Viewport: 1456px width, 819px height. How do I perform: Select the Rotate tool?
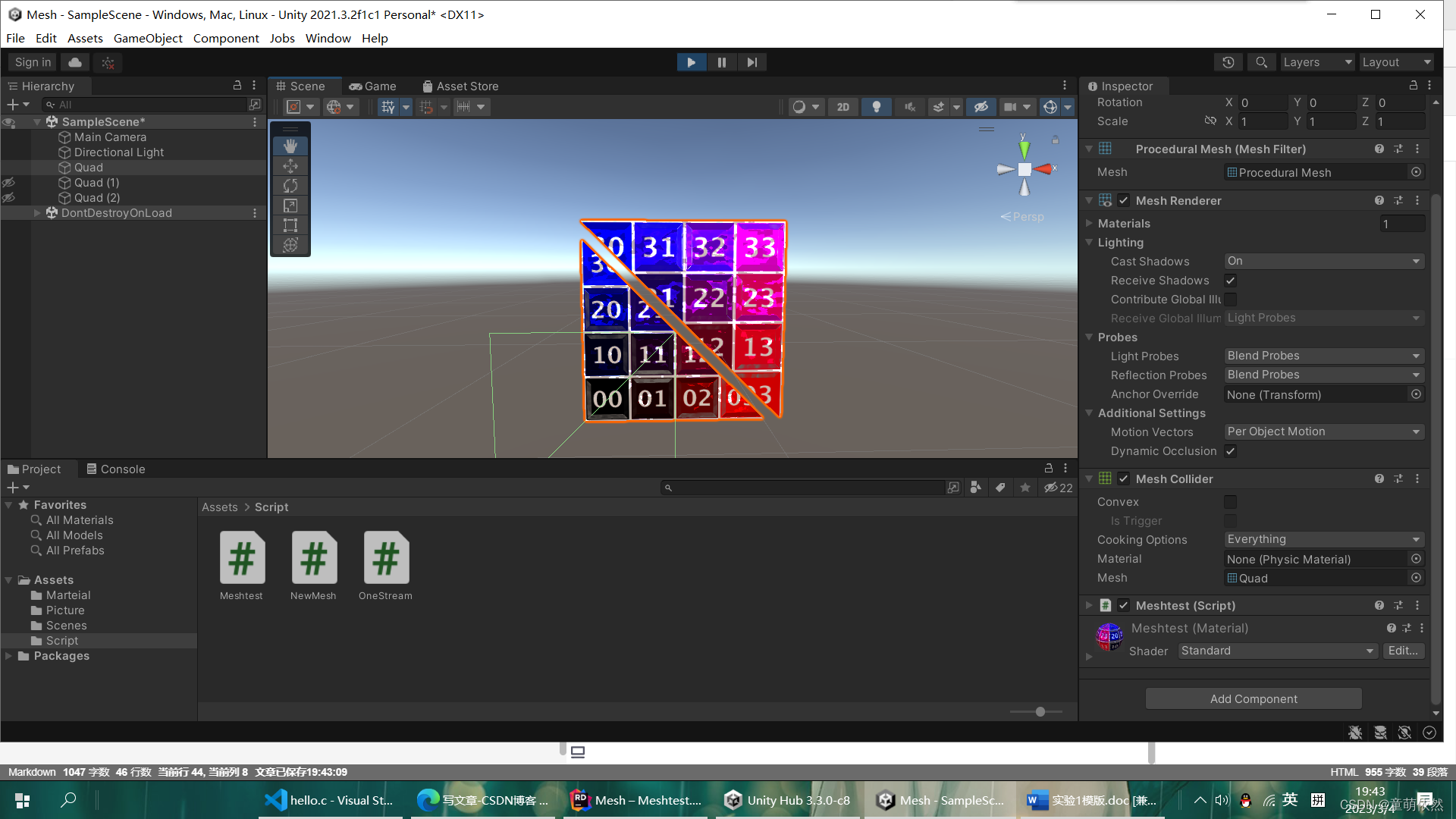(290, 186)
